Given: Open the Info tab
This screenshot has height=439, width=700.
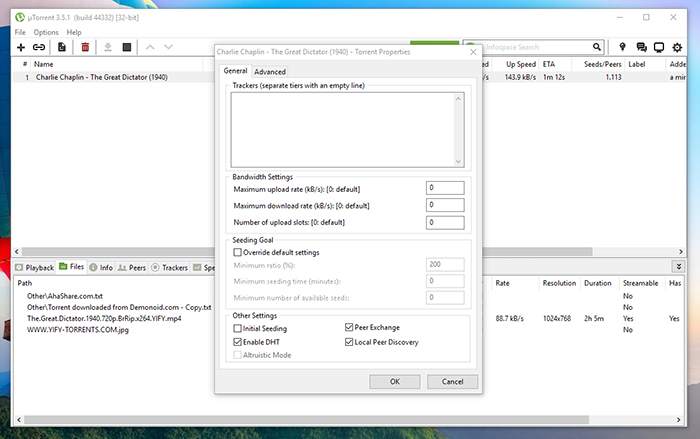Looking at the screenshot, I should (101, 268).
